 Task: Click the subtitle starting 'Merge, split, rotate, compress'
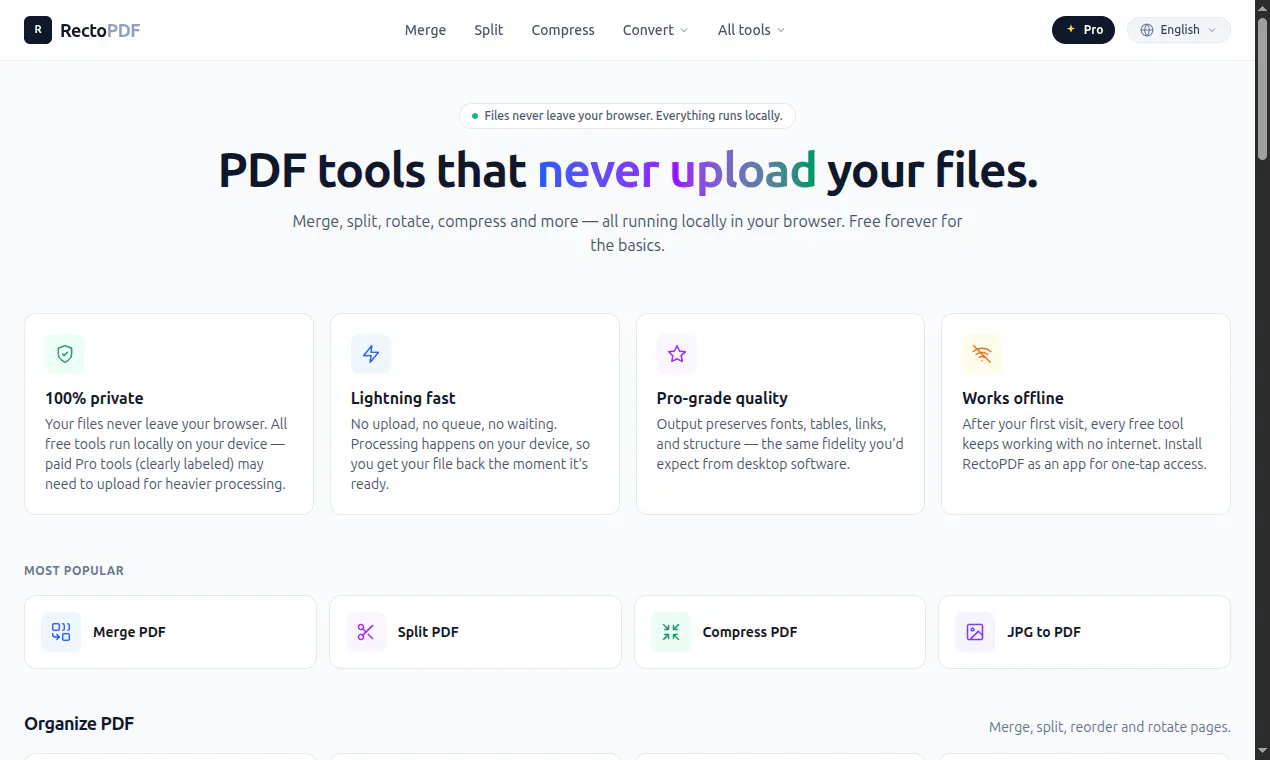point(627,233)
